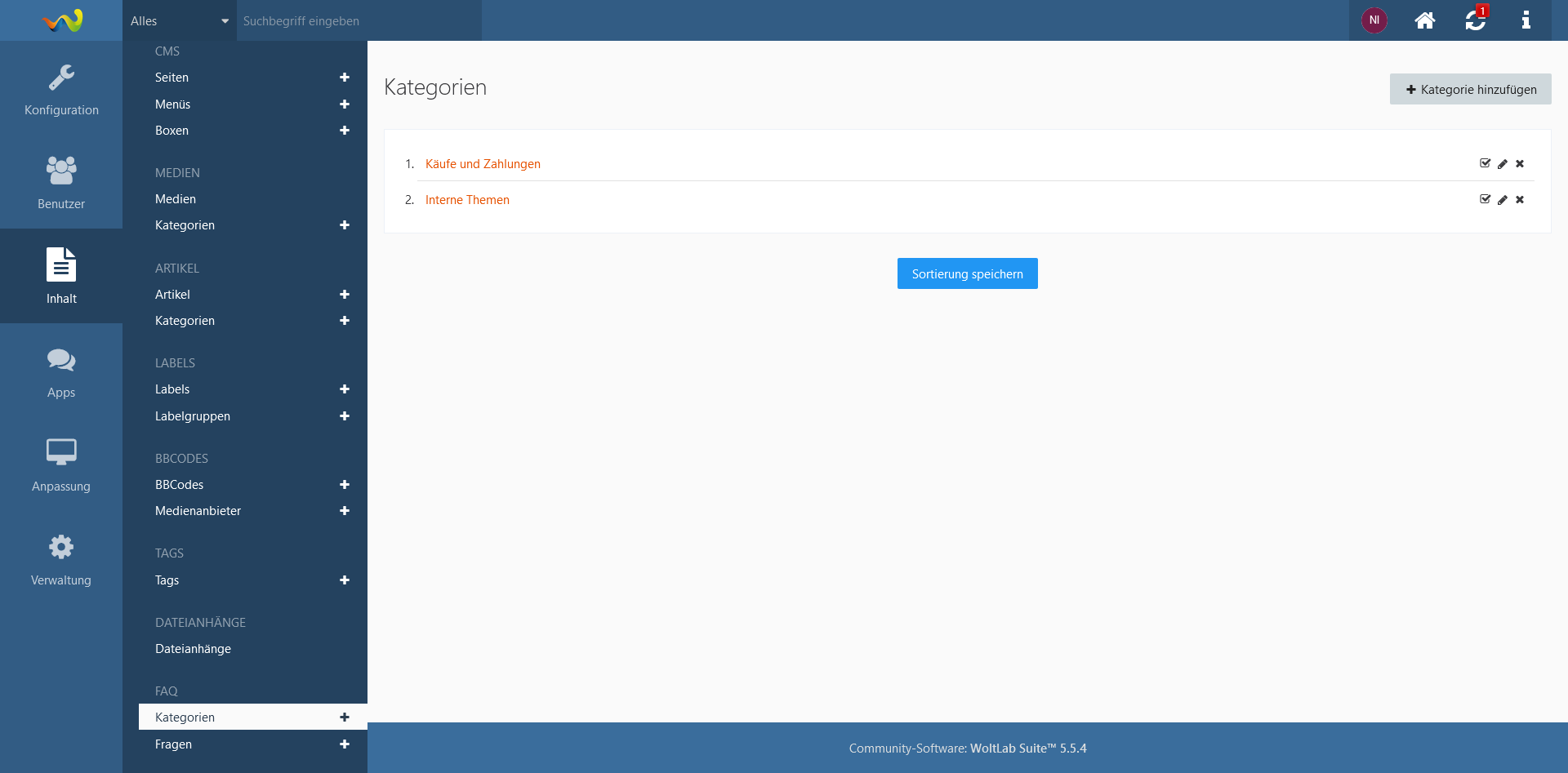
Task: Open the Anpassung monitor section
Action: pos(61,465)
